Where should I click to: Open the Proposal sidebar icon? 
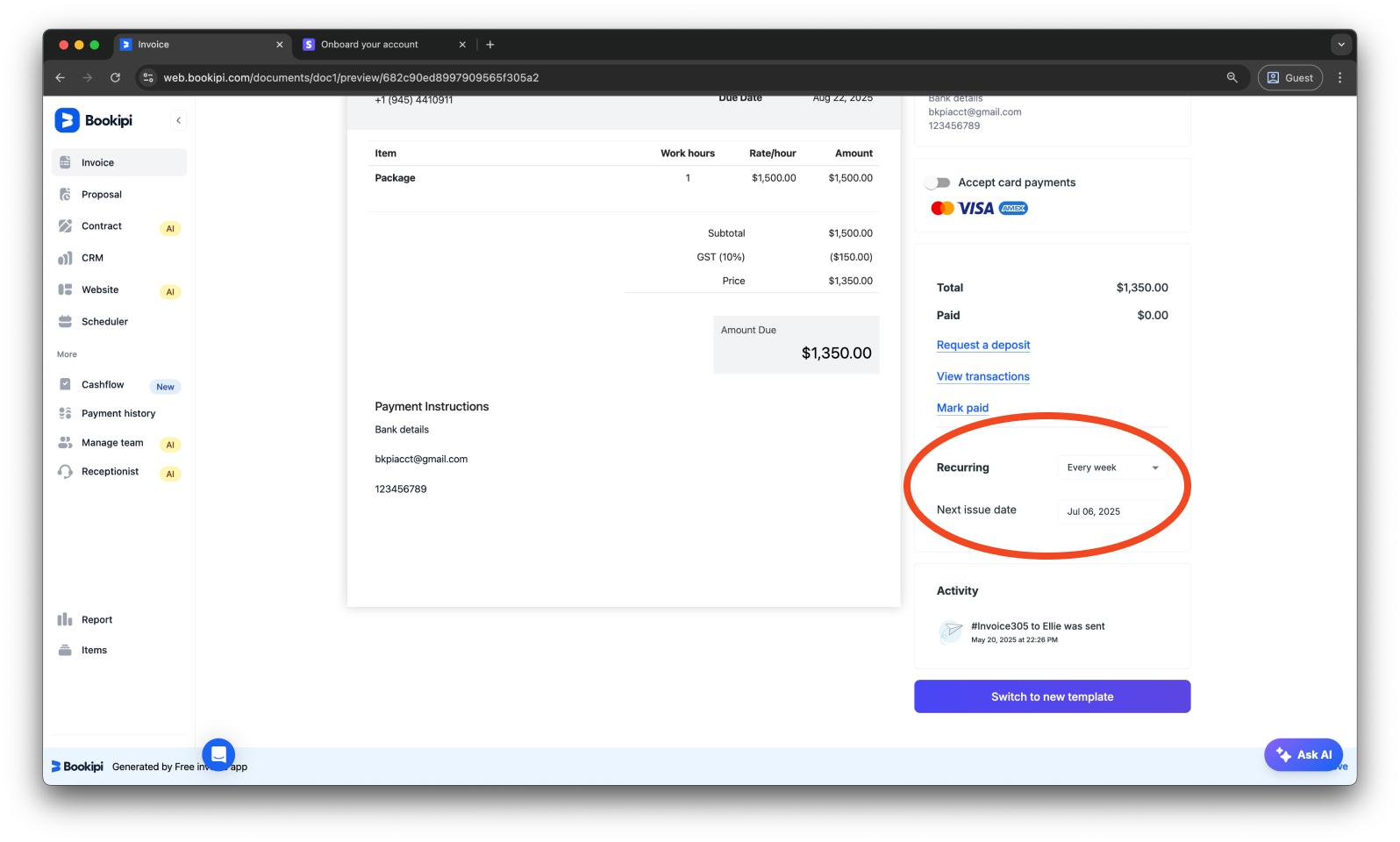point(65,194)
